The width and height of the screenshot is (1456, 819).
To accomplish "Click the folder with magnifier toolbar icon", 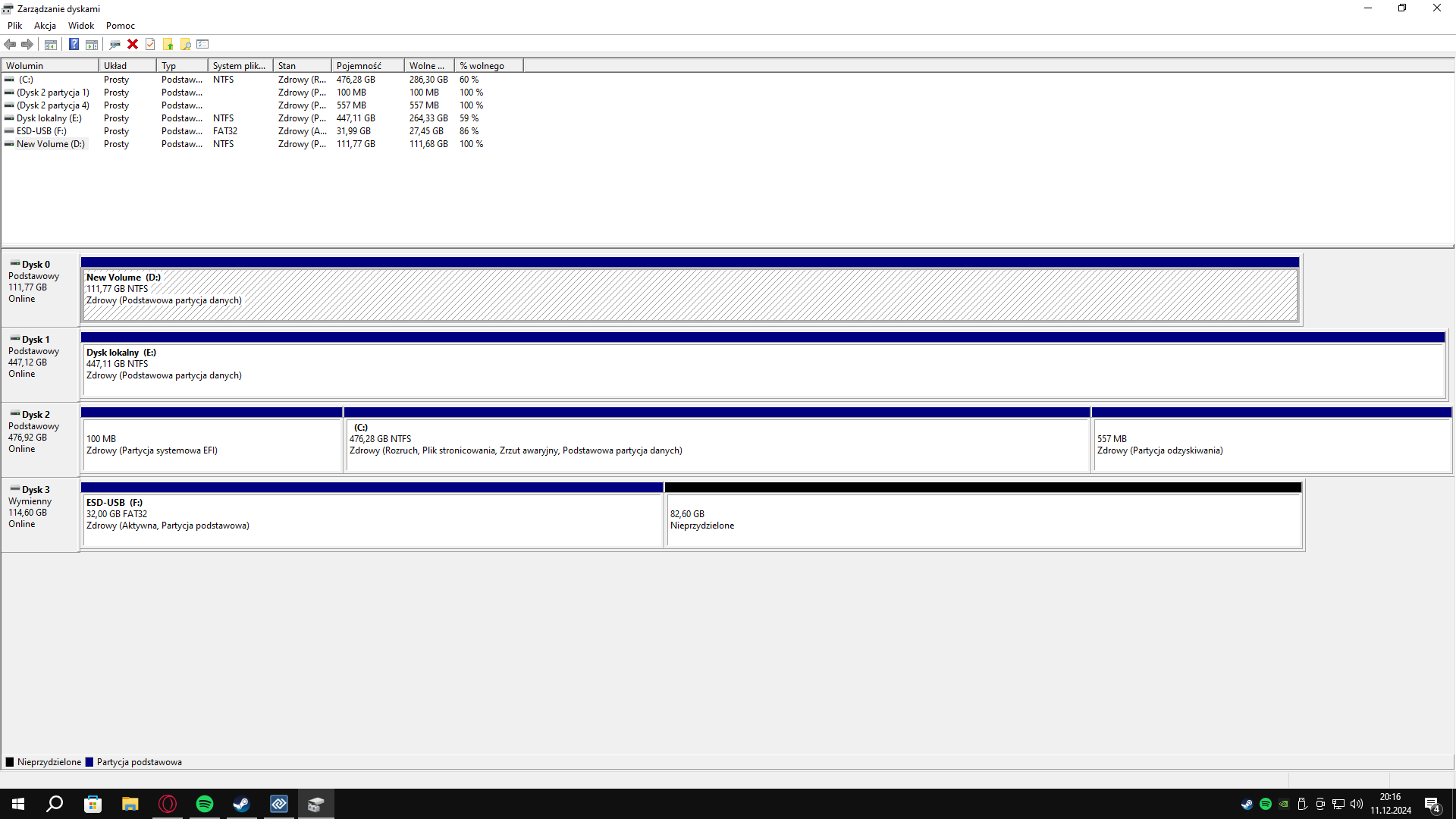I will coord(185,44).
